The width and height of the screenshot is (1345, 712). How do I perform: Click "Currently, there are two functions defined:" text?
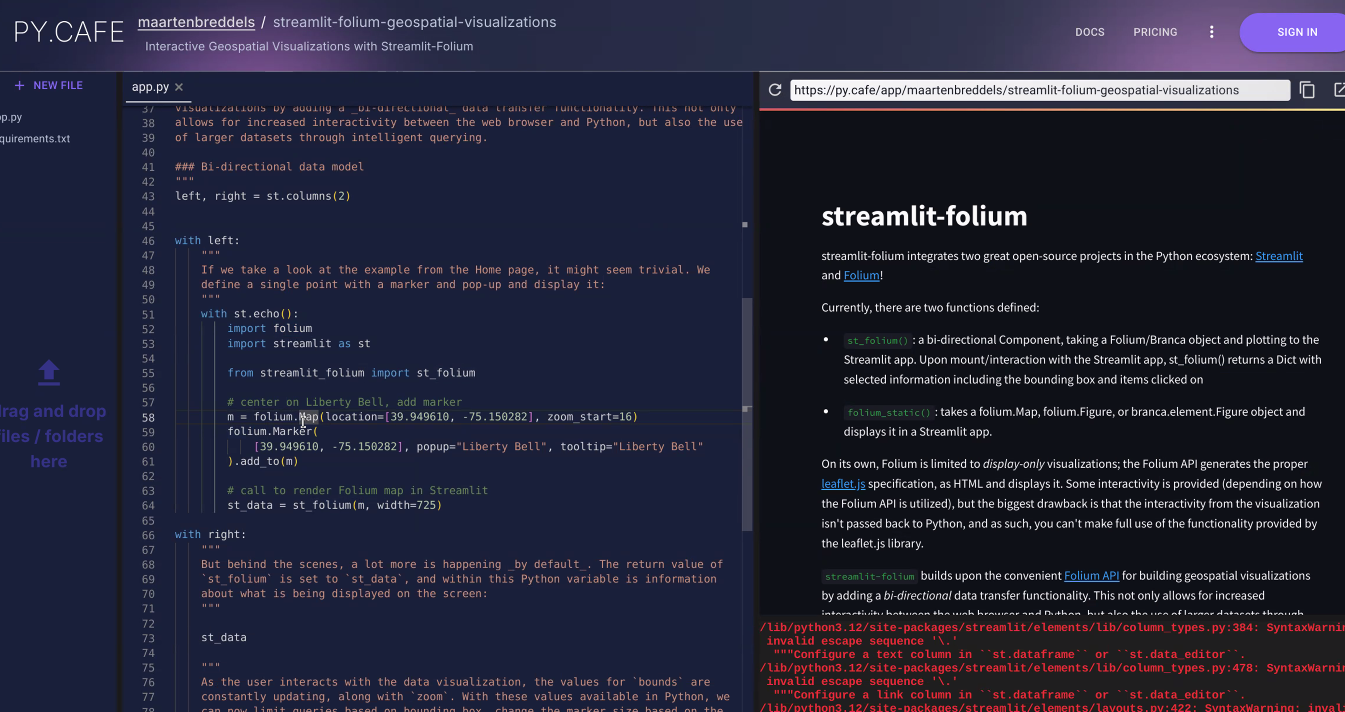pyautogui.click(x=931, y=307)
